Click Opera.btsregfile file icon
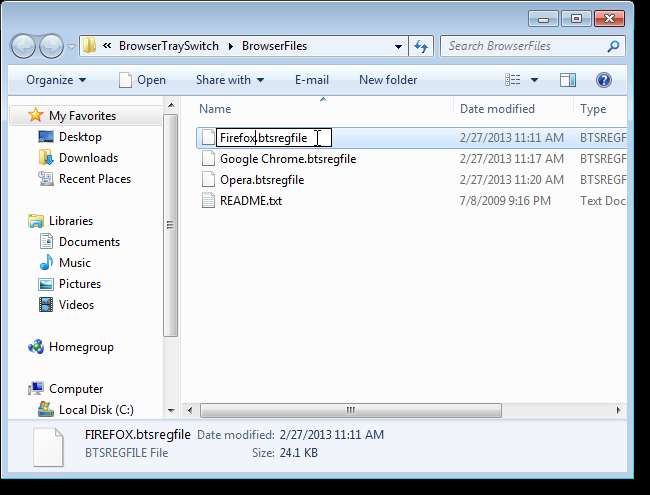Image resolution: width=650 pixels, height=495 pixels. [208, 180]
